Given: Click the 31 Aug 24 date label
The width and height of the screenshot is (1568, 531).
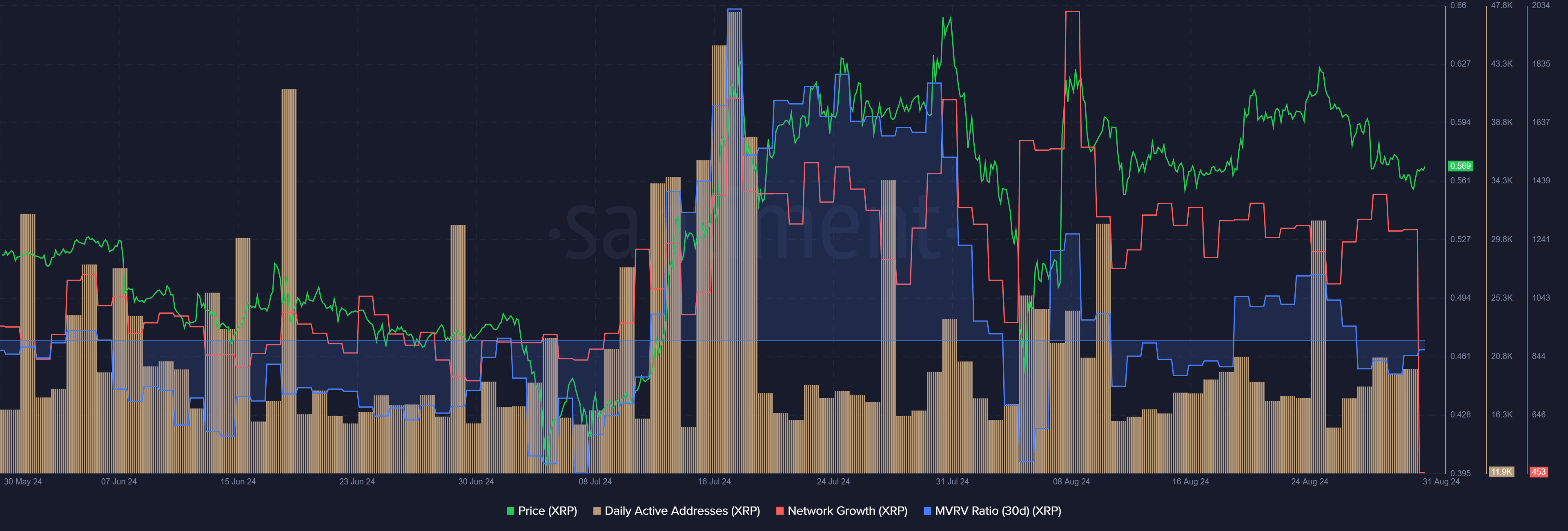Looking at the screenshot, I should 1441,482.
